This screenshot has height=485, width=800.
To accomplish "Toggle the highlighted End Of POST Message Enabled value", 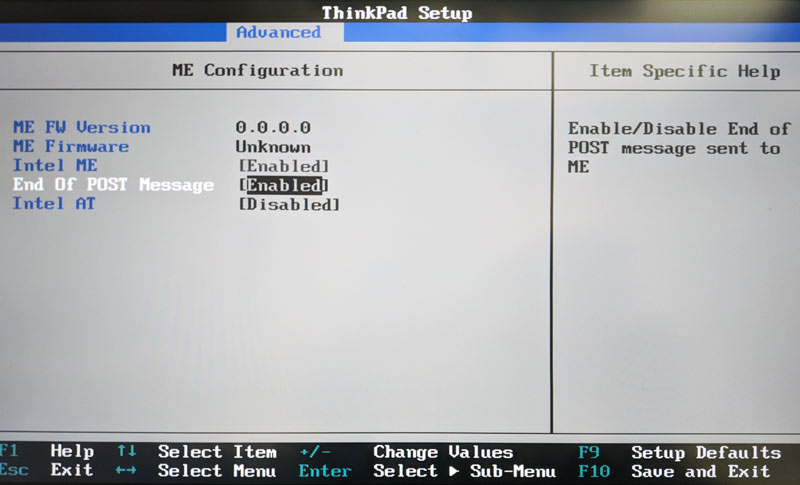I will [x=284, y=185].
